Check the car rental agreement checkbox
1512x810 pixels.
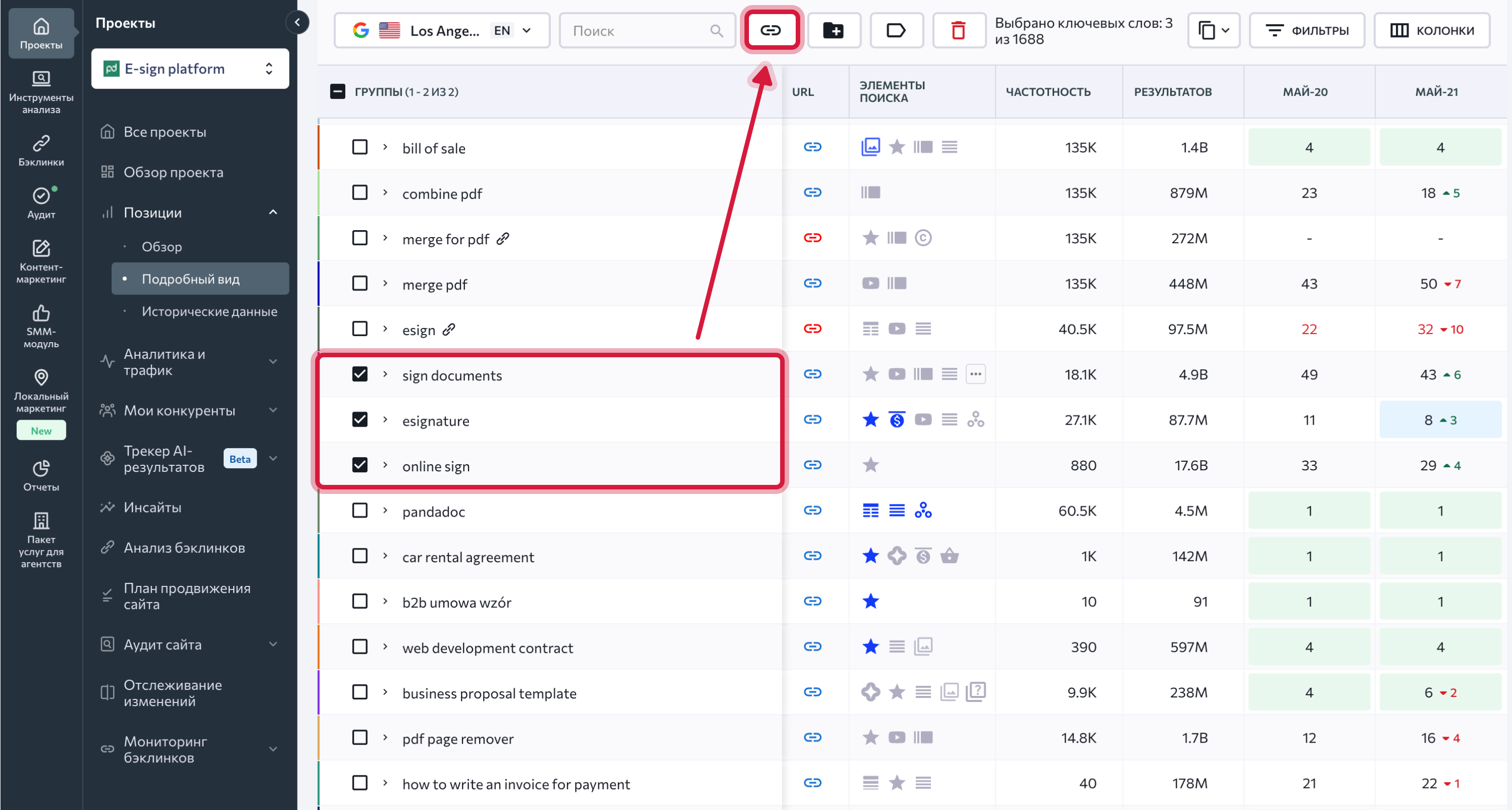pyautogui.click(x=360, y=556)
